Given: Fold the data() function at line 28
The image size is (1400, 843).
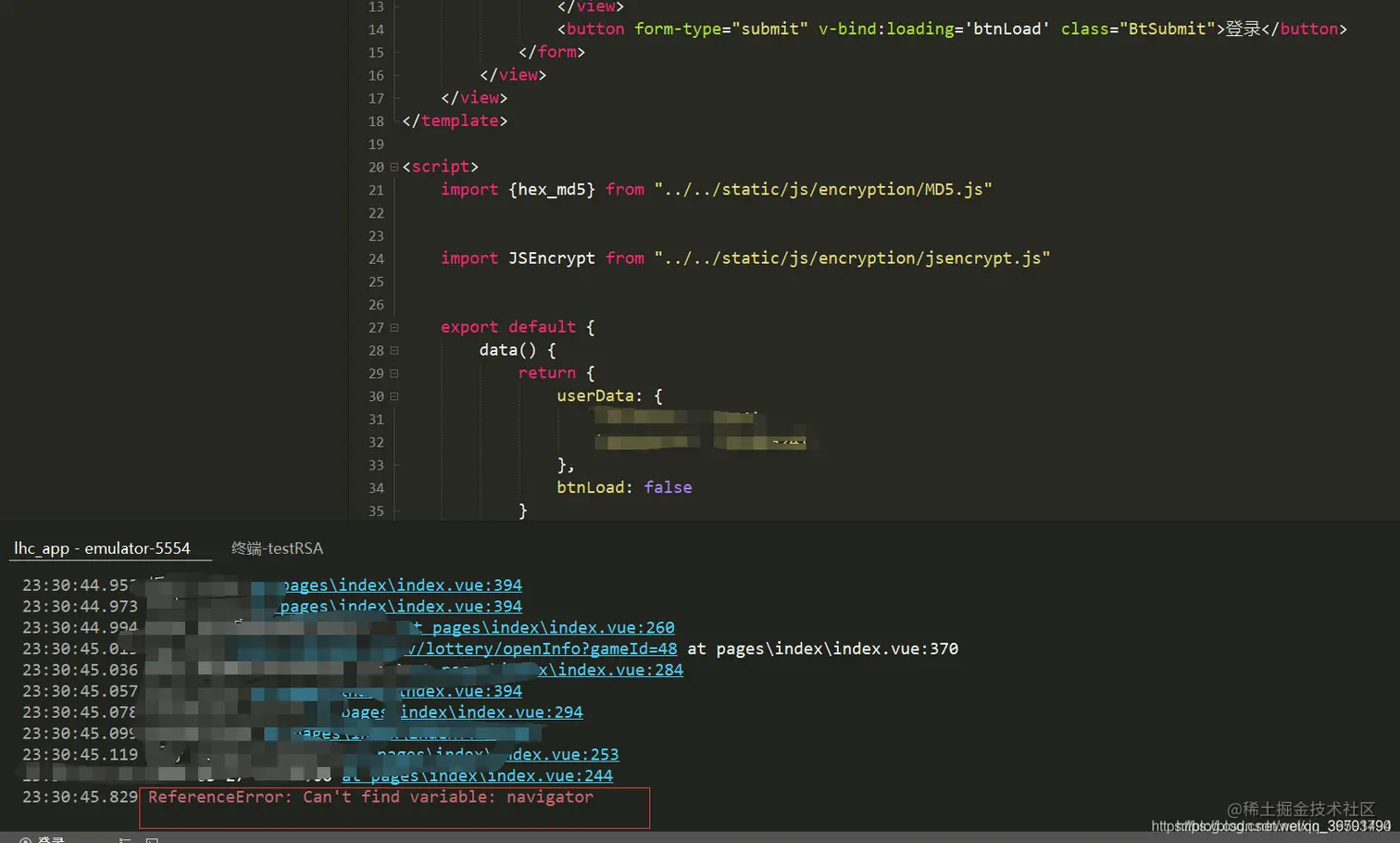Looking at the screenshot, I should point(394,351).
